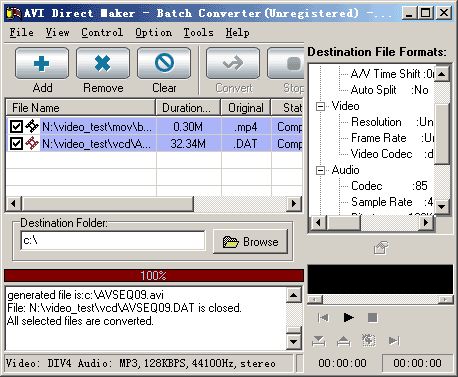Image resolution: width=458 pixels, height=377 pixels.
Task: Click the mark-in trim icon
Action: pos(319,341)
